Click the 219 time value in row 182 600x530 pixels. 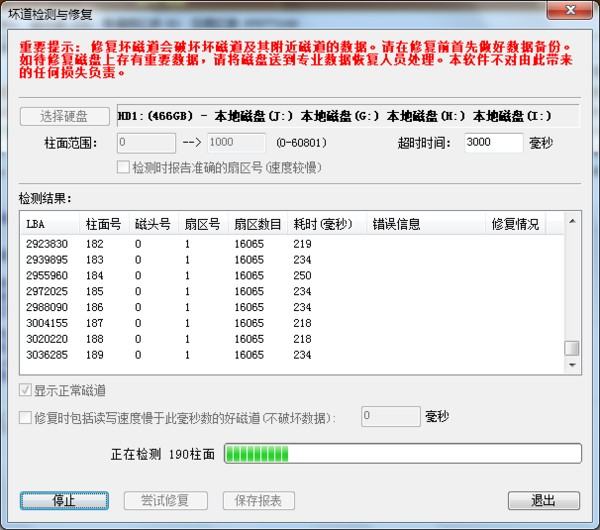coord(302,244)
